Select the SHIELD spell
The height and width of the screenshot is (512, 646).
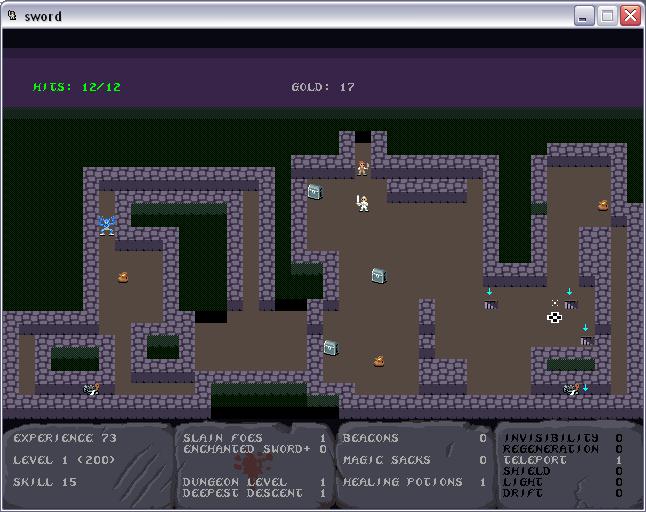(x=562, y=471)
